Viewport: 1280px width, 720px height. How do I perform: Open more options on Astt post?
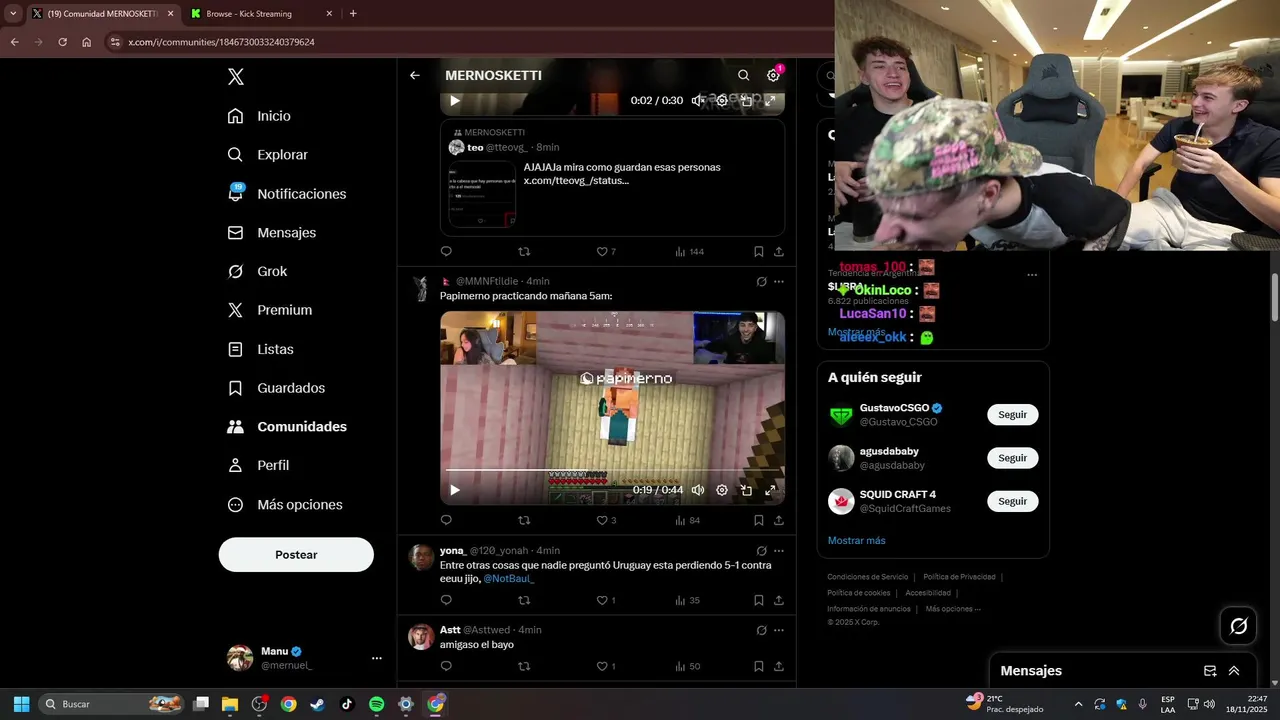(x=779, y=630)
